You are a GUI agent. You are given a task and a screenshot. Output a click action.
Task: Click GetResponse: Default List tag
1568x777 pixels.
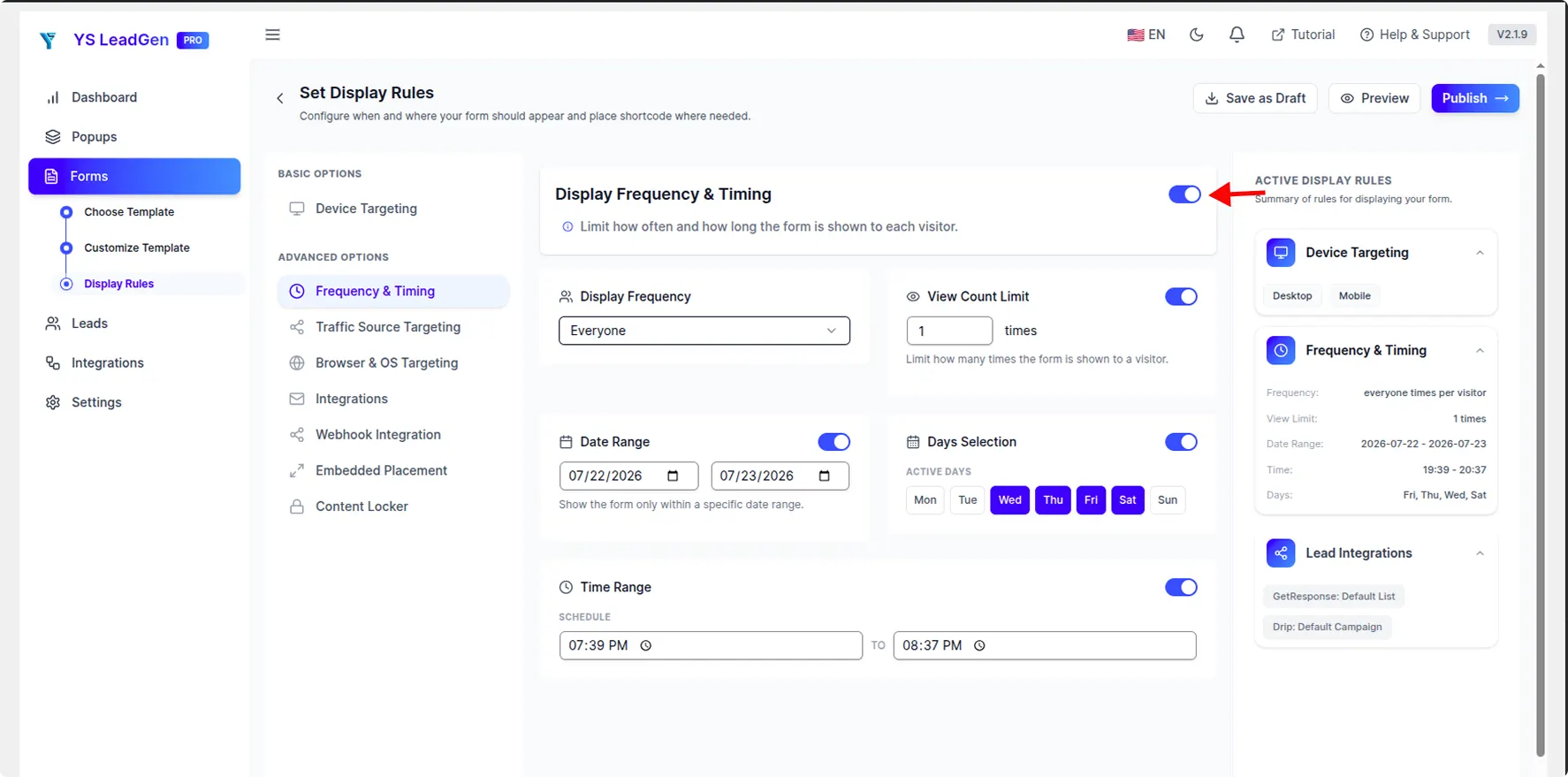[1334, 597]
